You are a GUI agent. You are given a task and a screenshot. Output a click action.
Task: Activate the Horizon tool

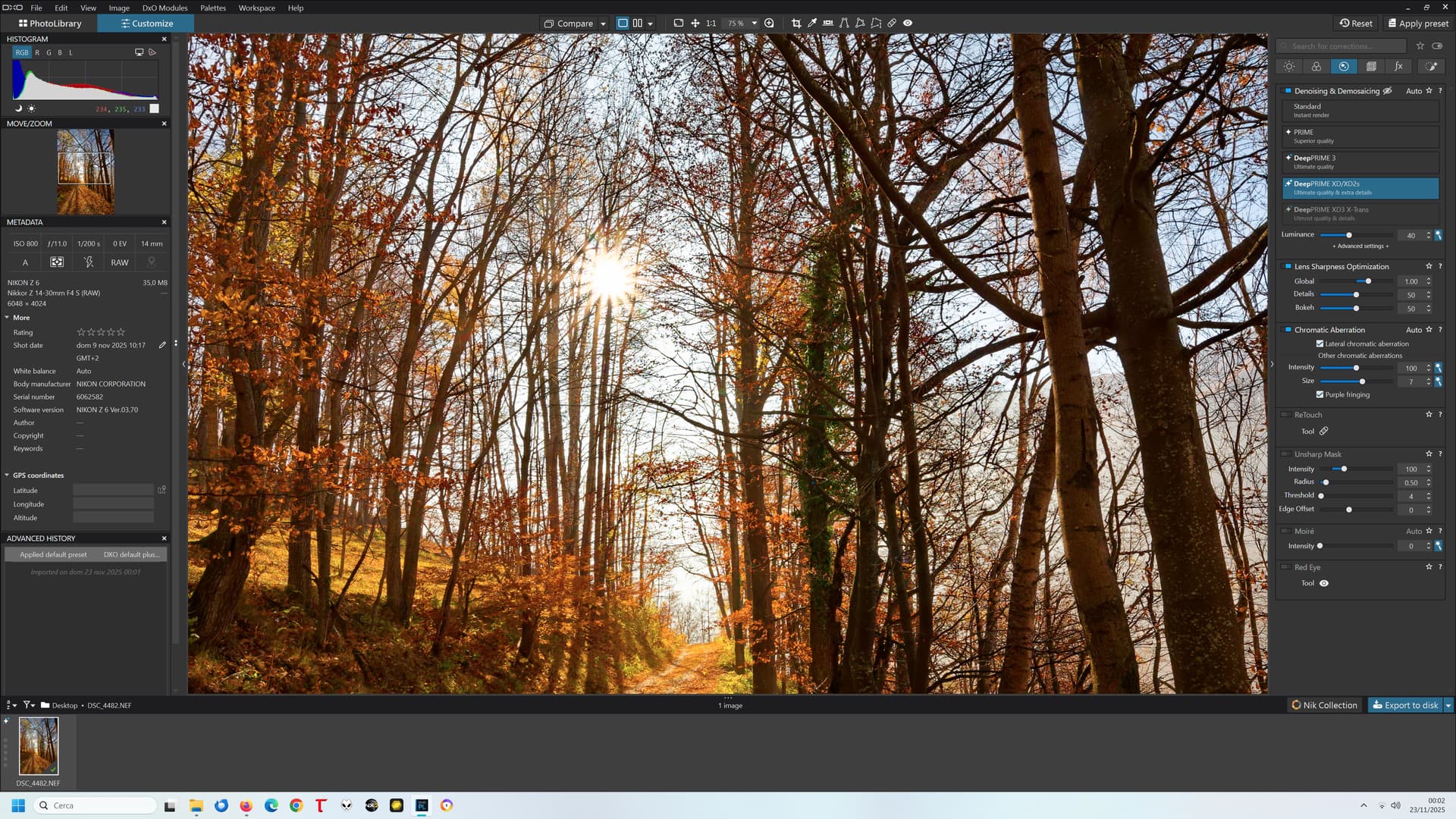pyautogui.click(x=828, y=24)
